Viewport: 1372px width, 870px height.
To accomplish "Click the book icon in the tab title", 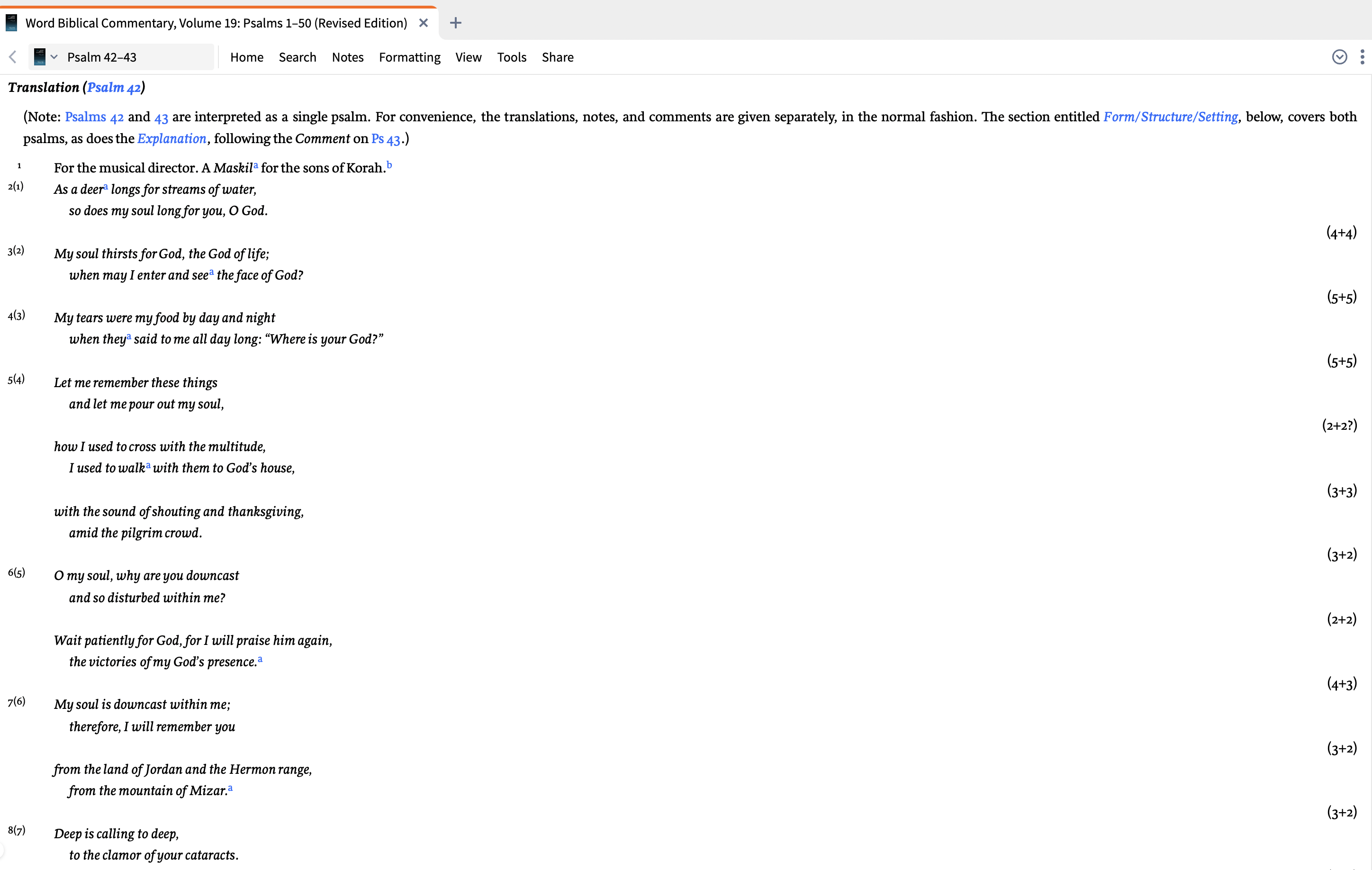I will click(11, 23).
